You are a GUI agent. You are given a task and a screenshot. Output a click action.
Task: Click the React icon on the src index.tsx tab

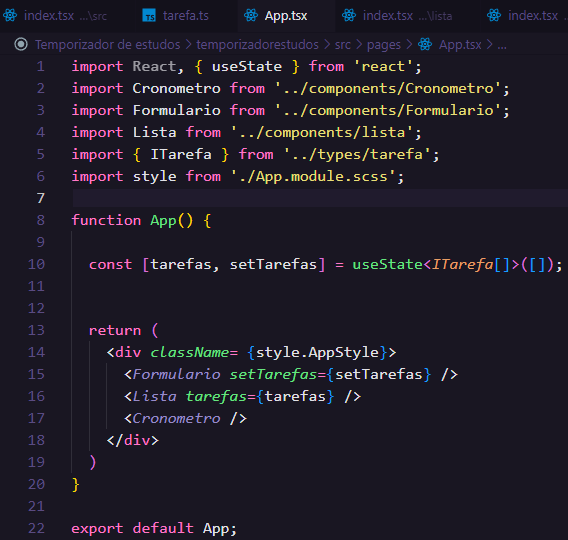tap(10, 16)
